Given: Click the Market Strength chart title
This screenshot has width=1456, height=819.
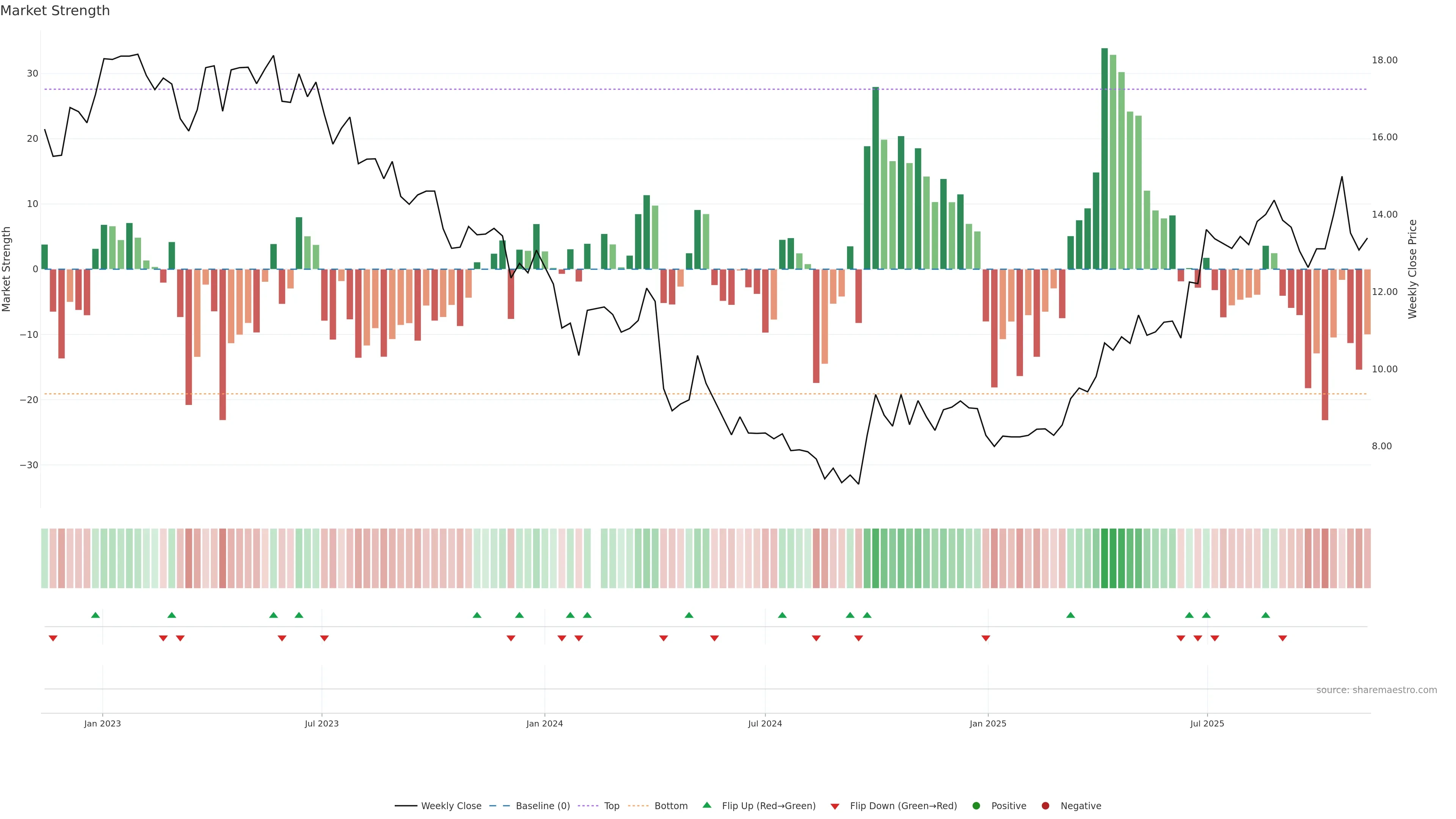Looking at the screenshot, I should pyautogui.click(x=55, y=11).
